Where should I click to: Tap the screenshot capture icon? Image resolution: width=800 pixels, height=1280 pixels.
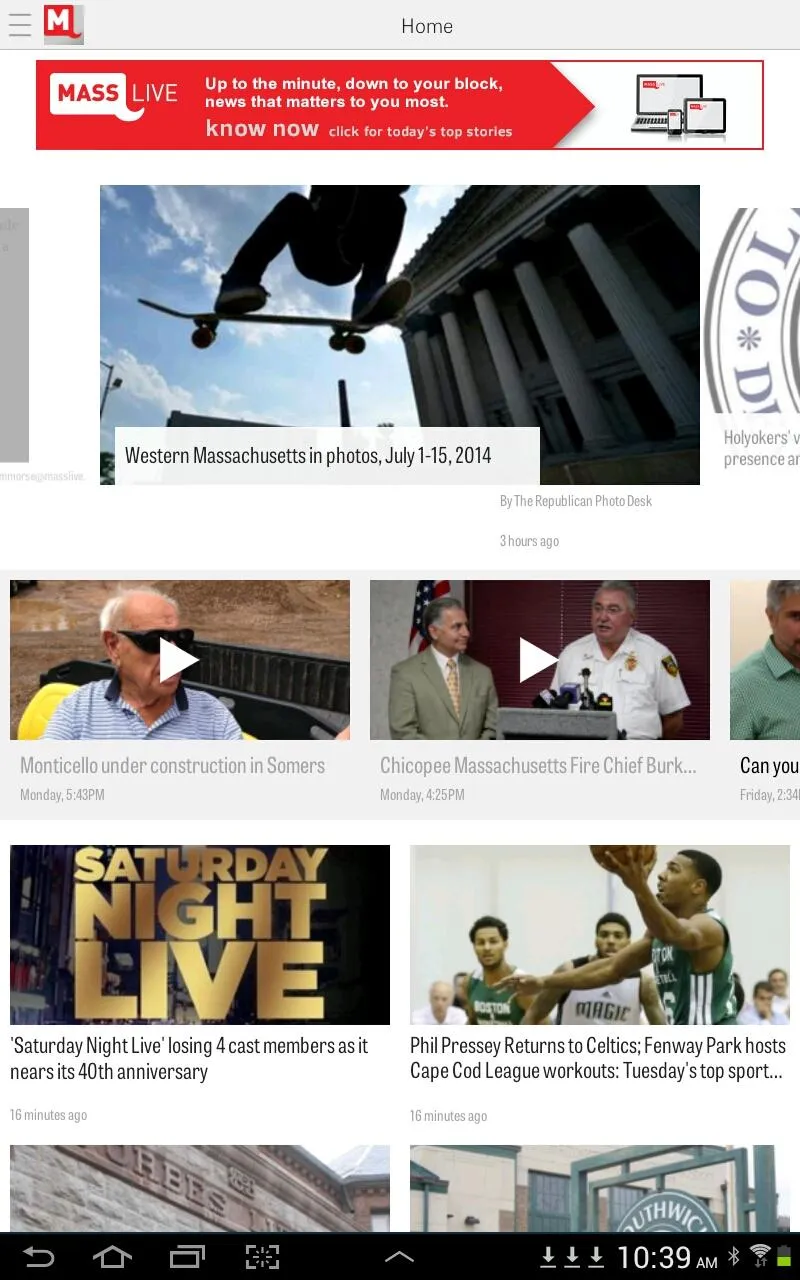point(262,1257)
